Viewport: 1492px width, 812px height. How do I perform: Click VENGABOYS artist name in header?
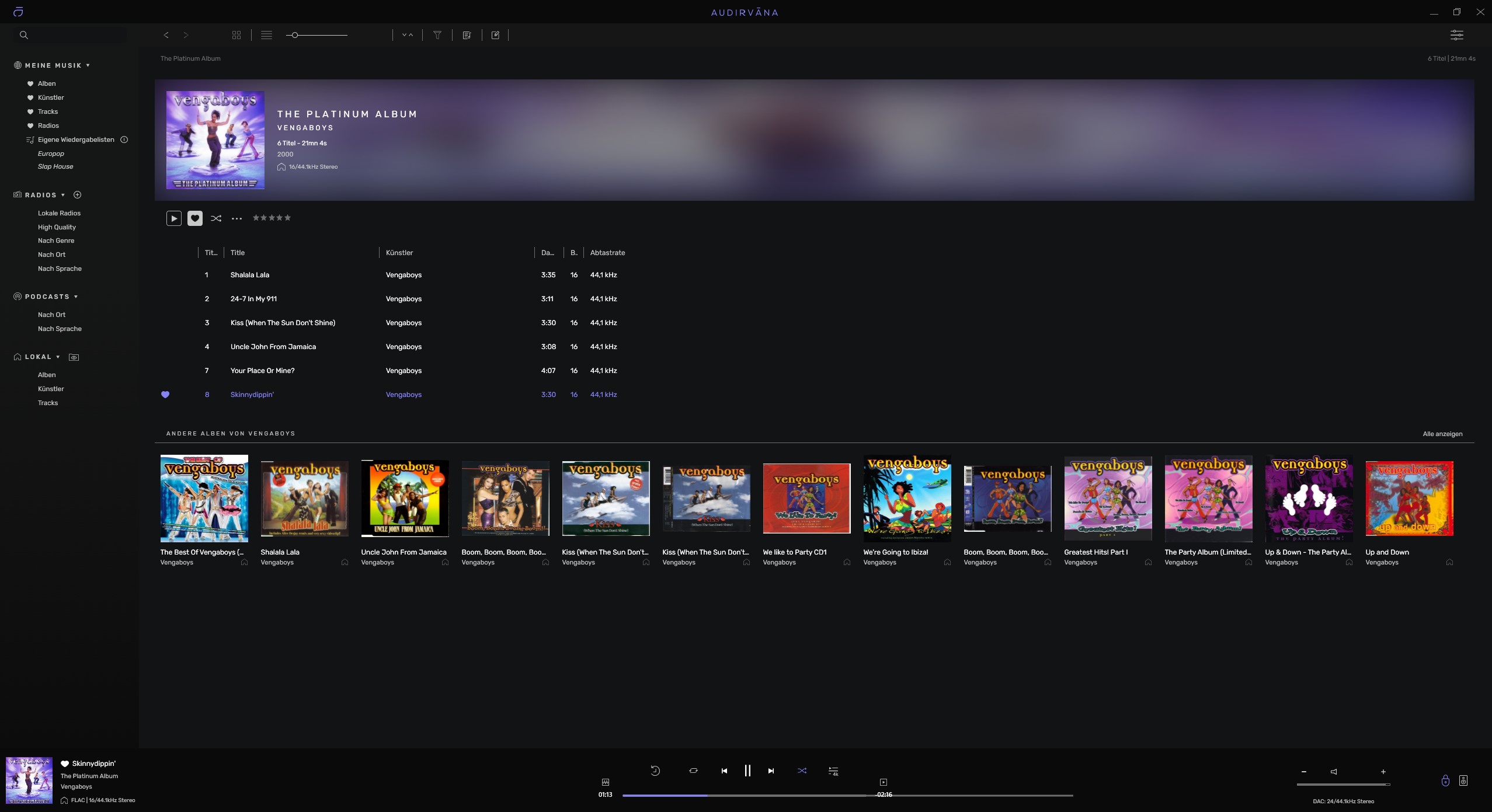click(305, 128)
